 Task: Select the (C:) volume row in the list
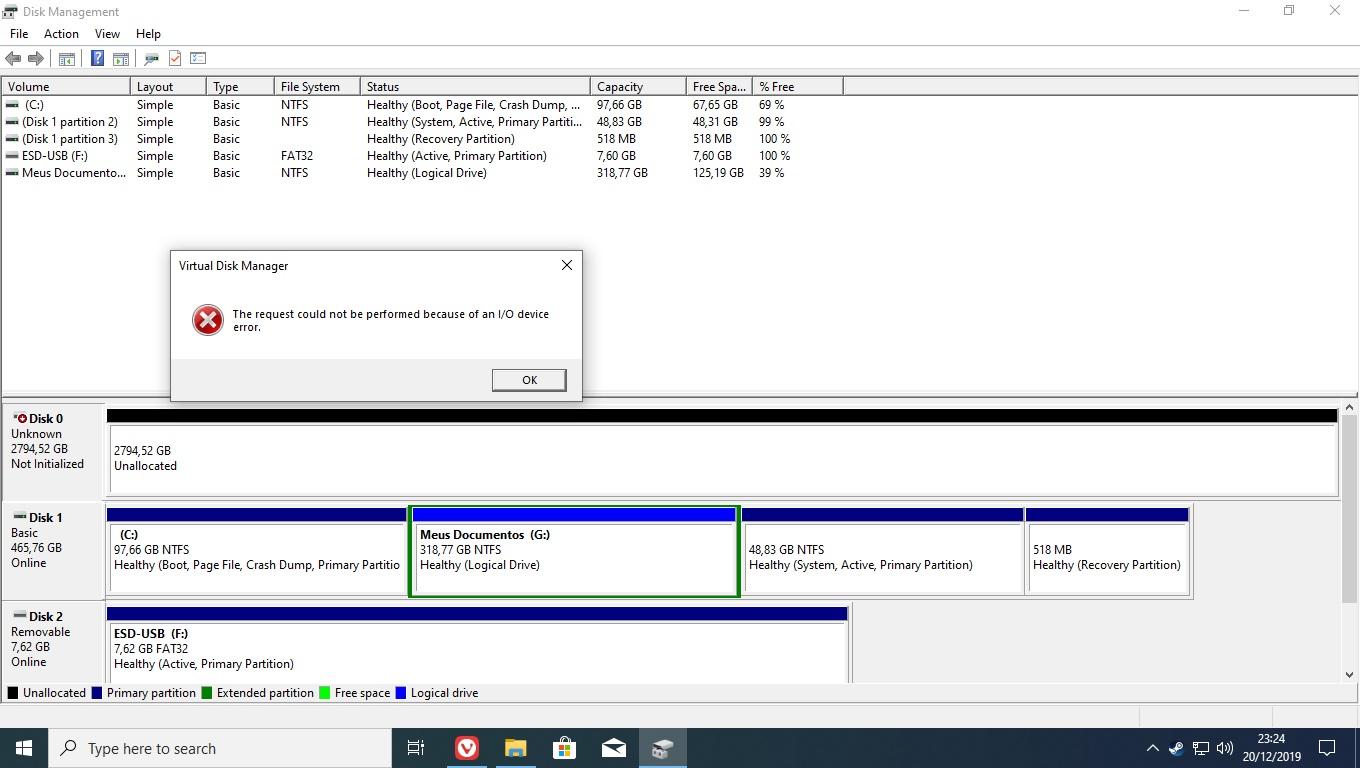pyautogui.click(x=422, y=105)
